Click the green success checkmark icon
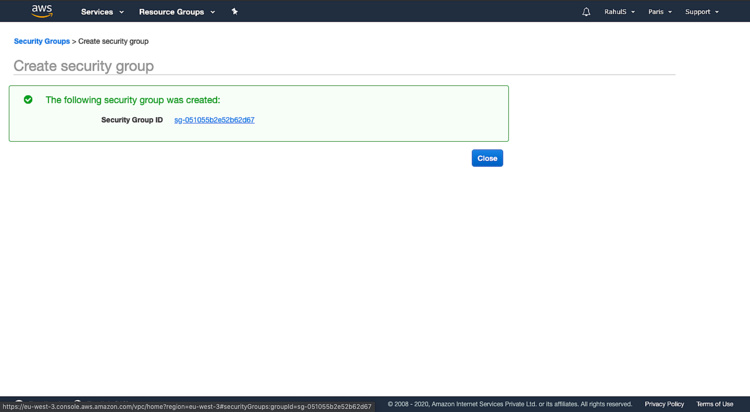The image size is (750, 412). (28, 100)
